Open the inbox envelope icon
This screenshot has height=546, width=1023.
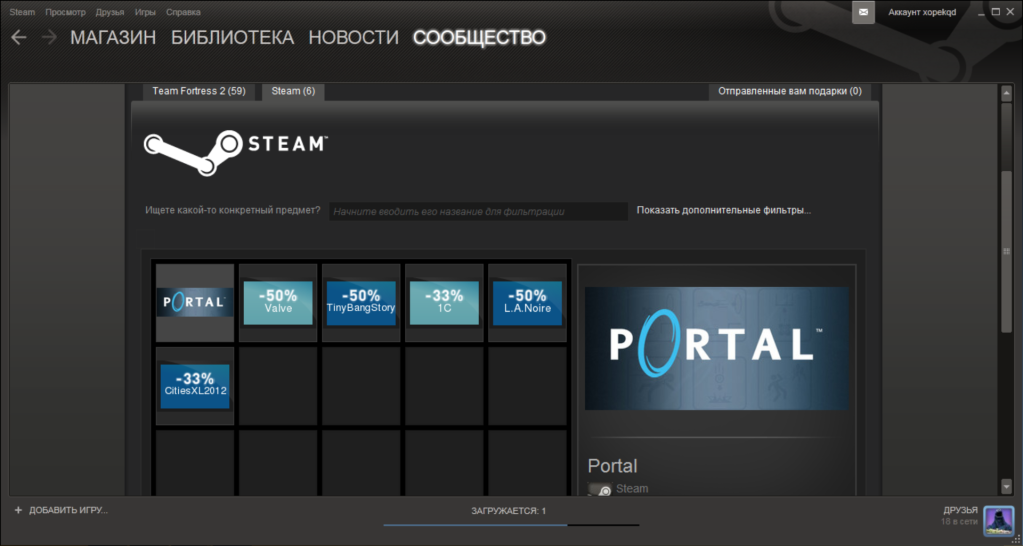(x=862, y=12)
